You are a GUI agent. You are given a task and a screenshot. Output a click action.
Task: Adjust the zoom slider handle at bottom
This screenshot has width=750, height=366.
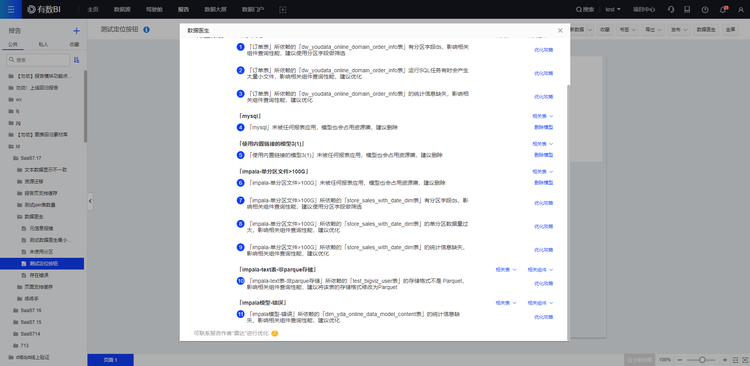coord(702,359)
